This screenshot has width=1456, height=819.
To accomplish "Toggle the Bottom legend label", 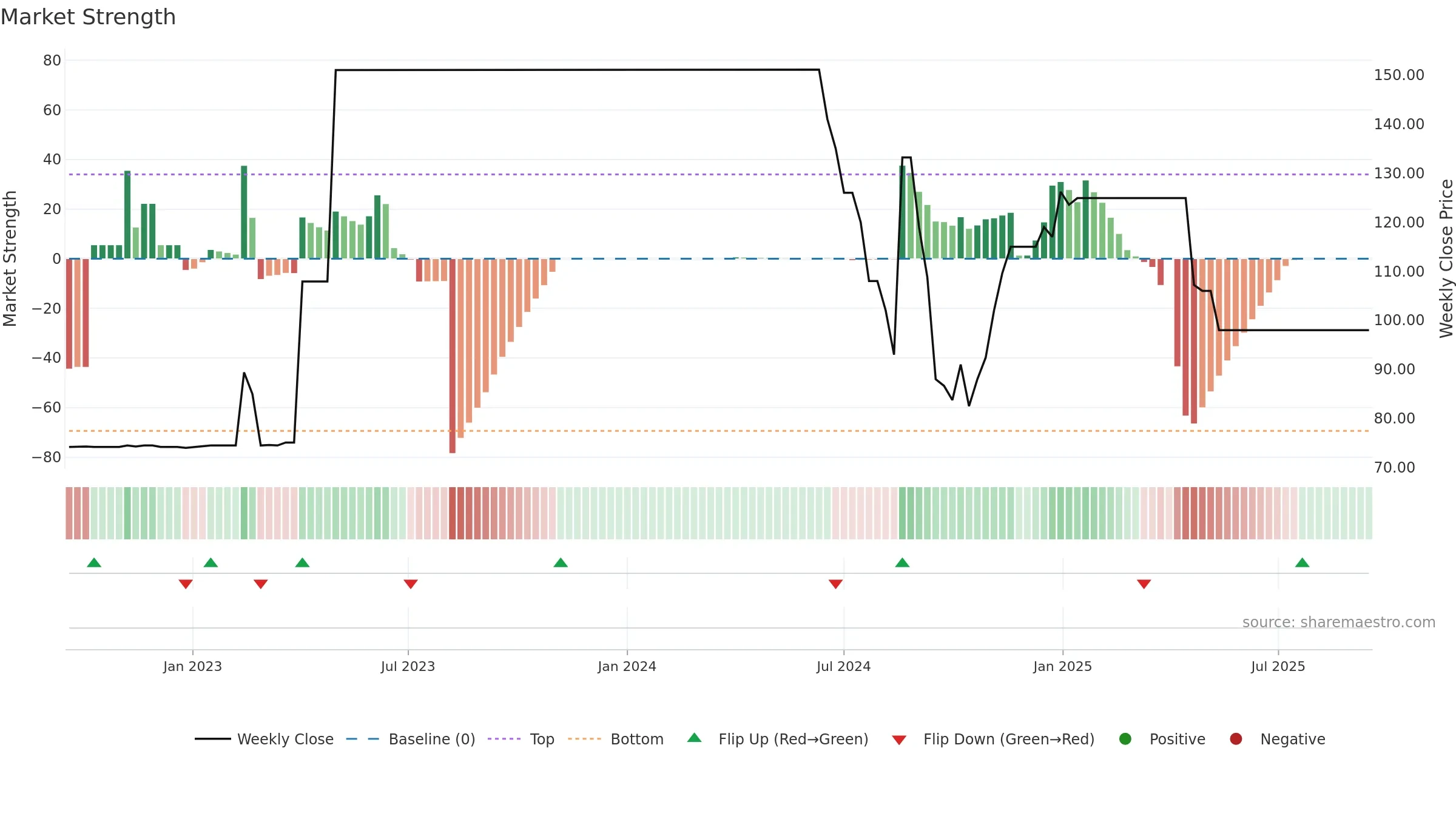I will pyautogui.click(x=637, y=740).
